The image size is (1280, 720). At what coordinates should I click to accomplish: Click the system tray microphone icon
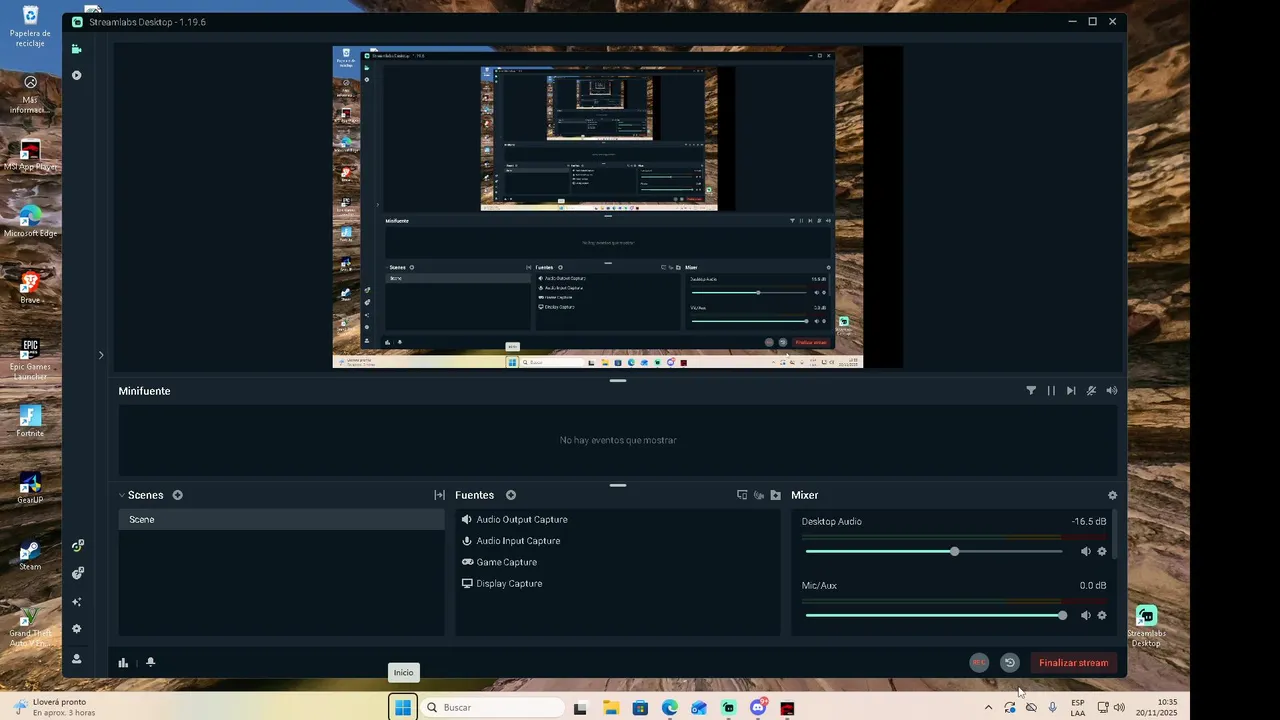pyautogui.click(x=1052, y=707)
